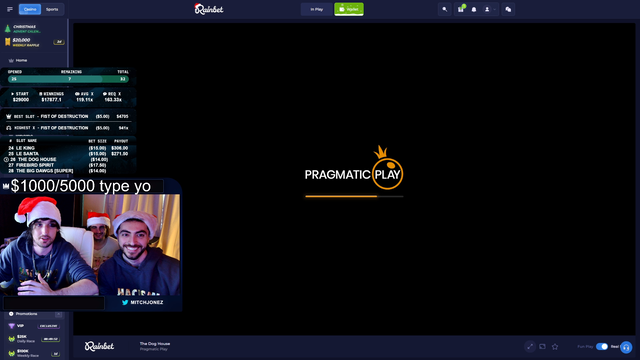Click the Highest X headset icon
This screenshot has height=360, width=640.
9,128
